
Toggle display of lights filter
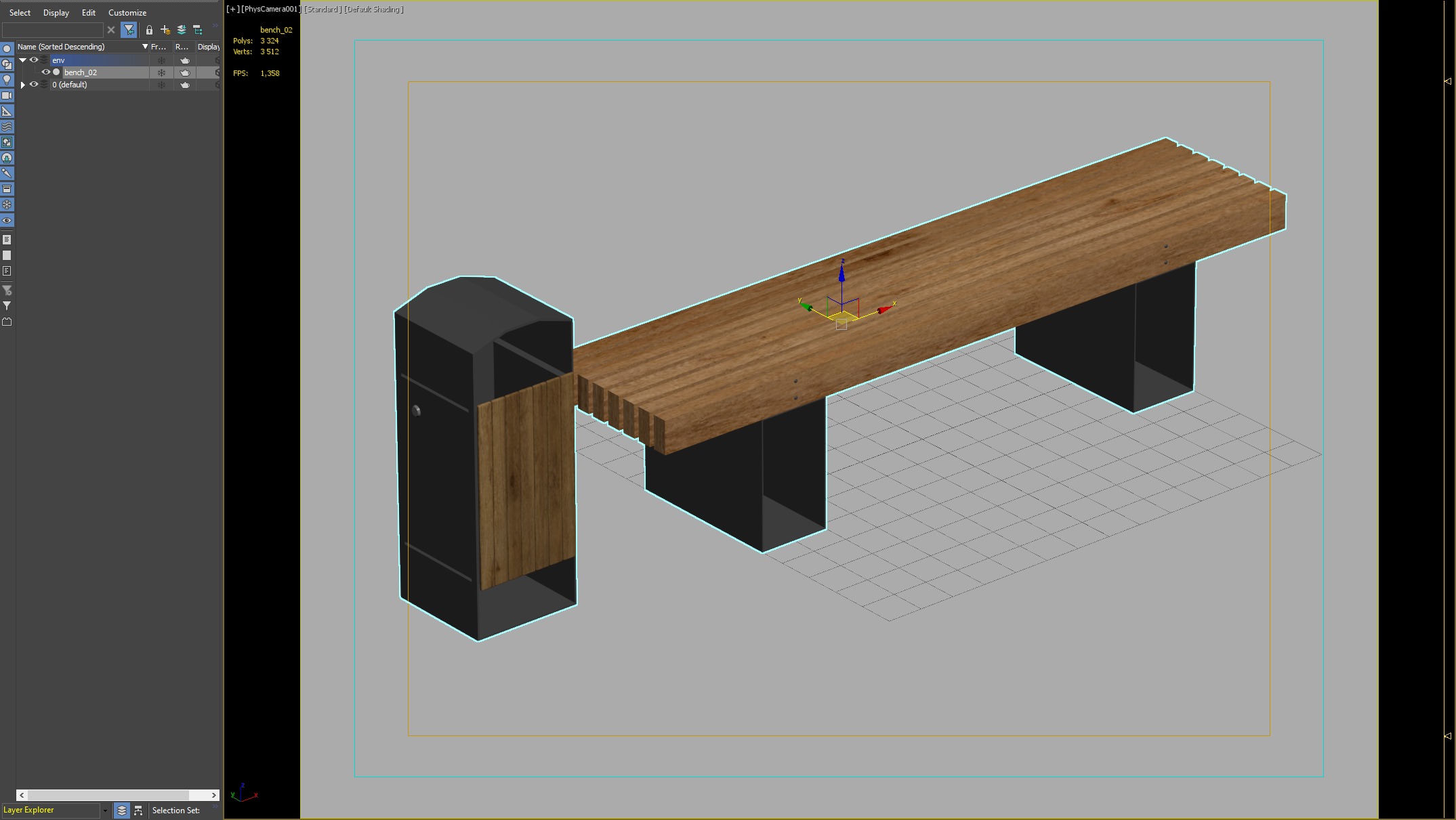7,80
